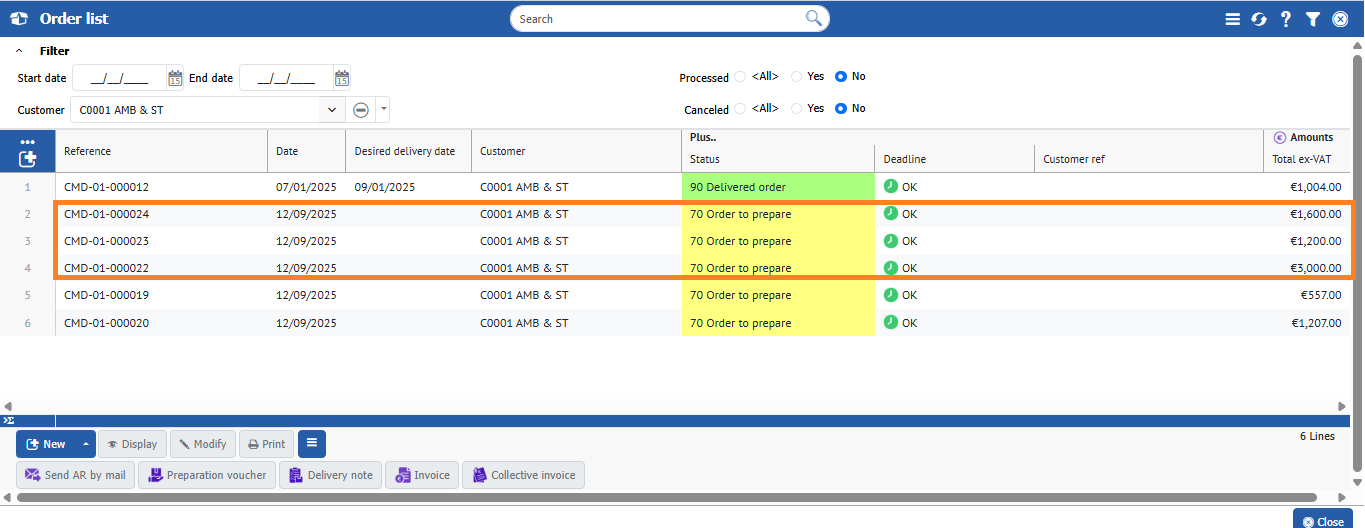Click the Preparation voucher button
Screen dimensions: 1365x528
pos(207,475)
